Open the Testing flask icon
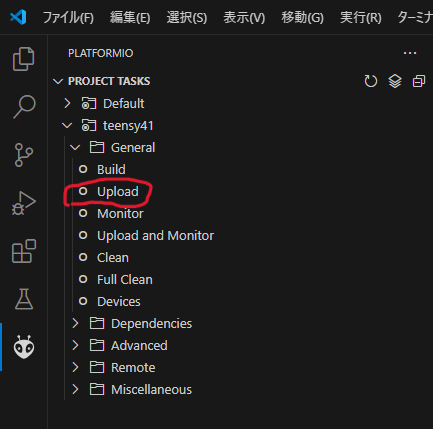 tap(24, 299)
